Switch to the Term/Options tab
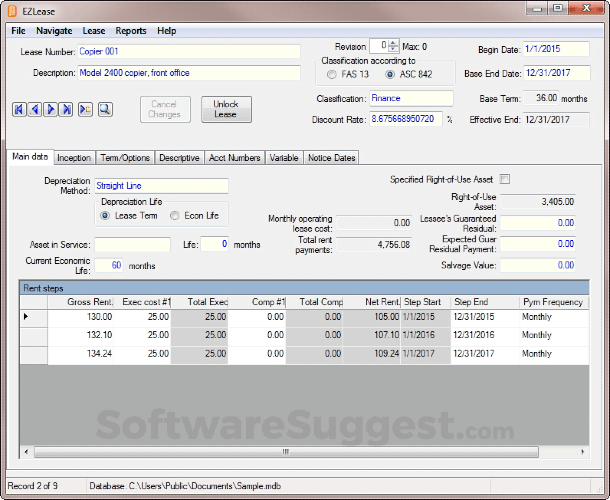 [125, 158]
